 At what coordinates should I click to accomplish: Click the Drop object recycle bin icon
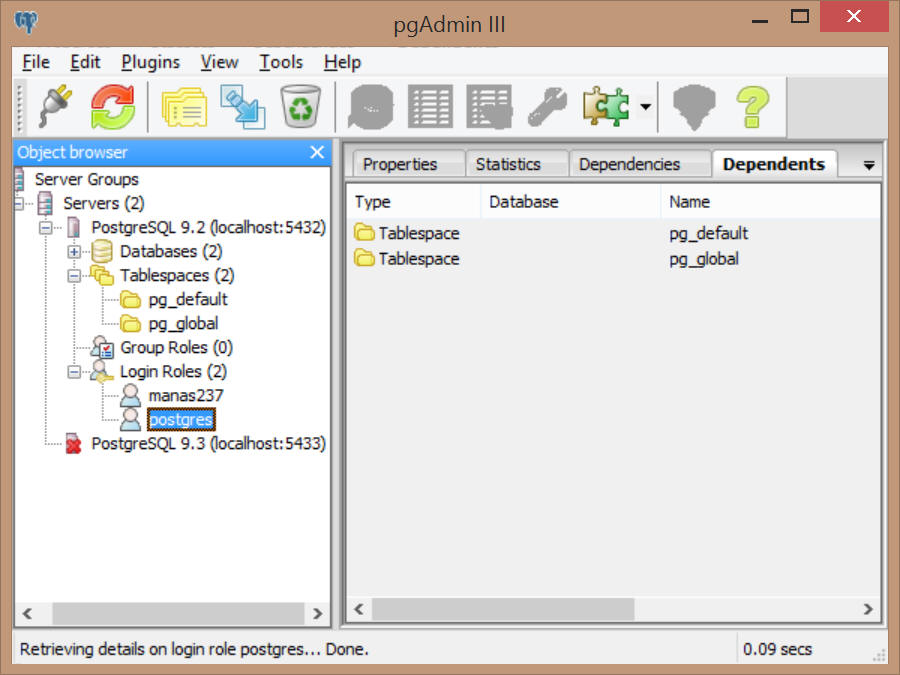301,107
